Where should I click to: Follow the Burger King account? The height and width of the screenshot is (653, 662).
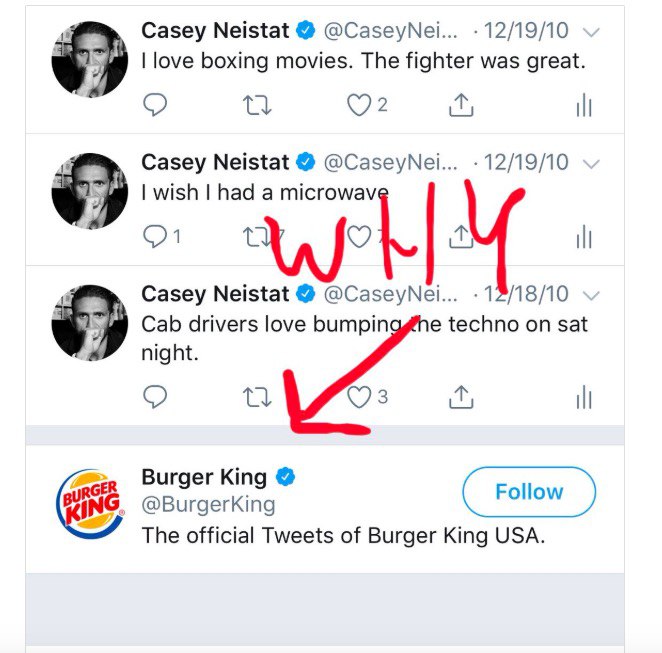click(x=529, y=492)
